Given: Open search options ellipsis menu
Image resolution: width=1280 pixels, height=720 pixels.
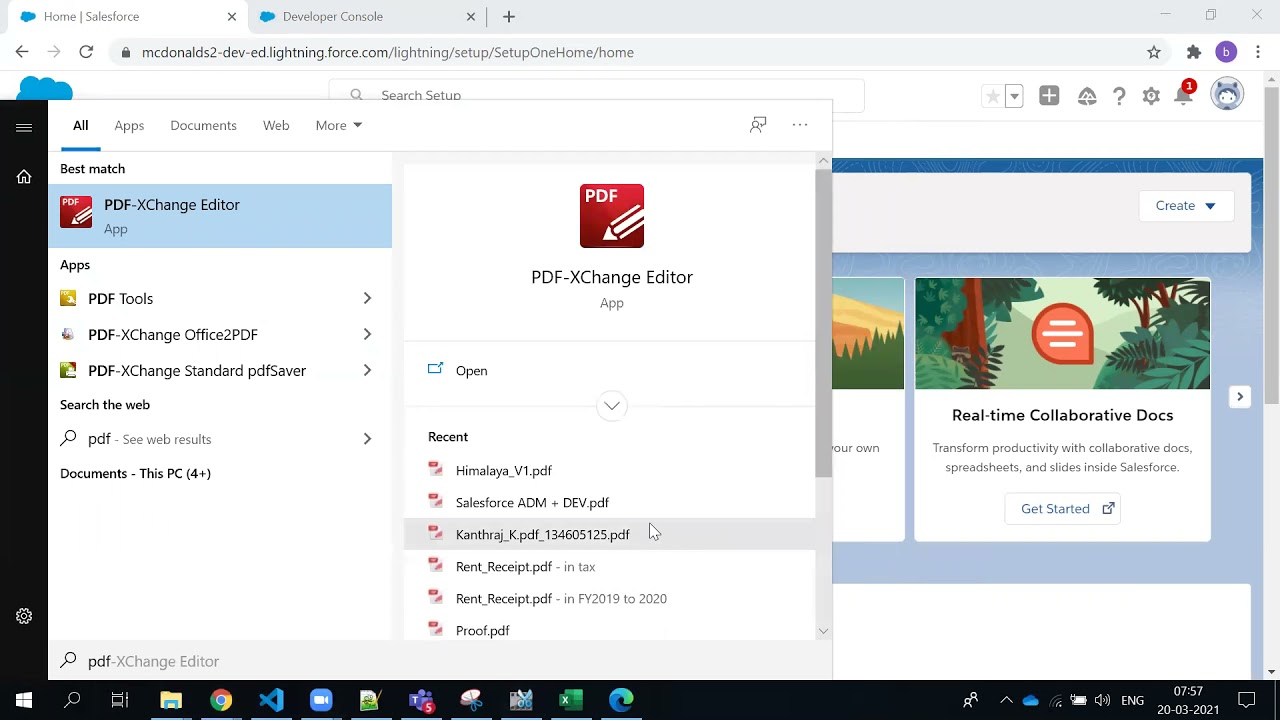Looking at the screenshot, I should (x=800, y=124).
